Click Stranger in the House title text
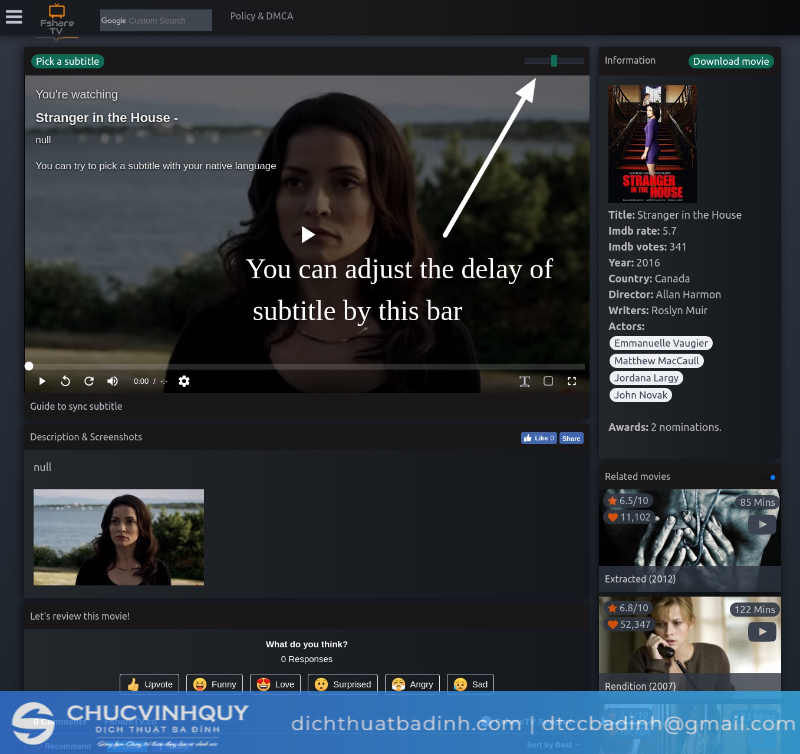Screen dimensions: 800x754 pyautogui.click(x=675, y=215)
